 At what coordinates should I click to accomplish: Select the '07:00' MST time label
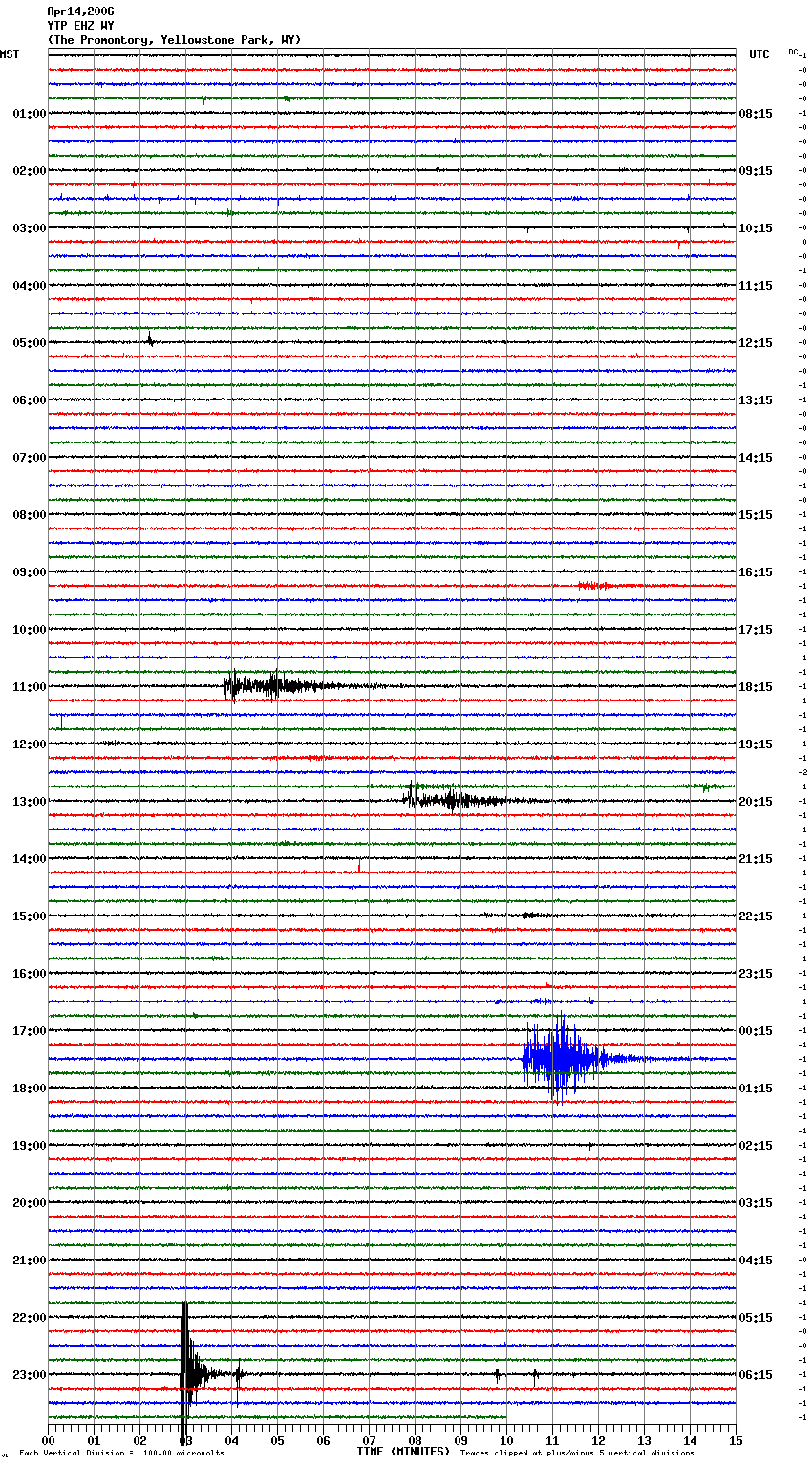point(30,458)
